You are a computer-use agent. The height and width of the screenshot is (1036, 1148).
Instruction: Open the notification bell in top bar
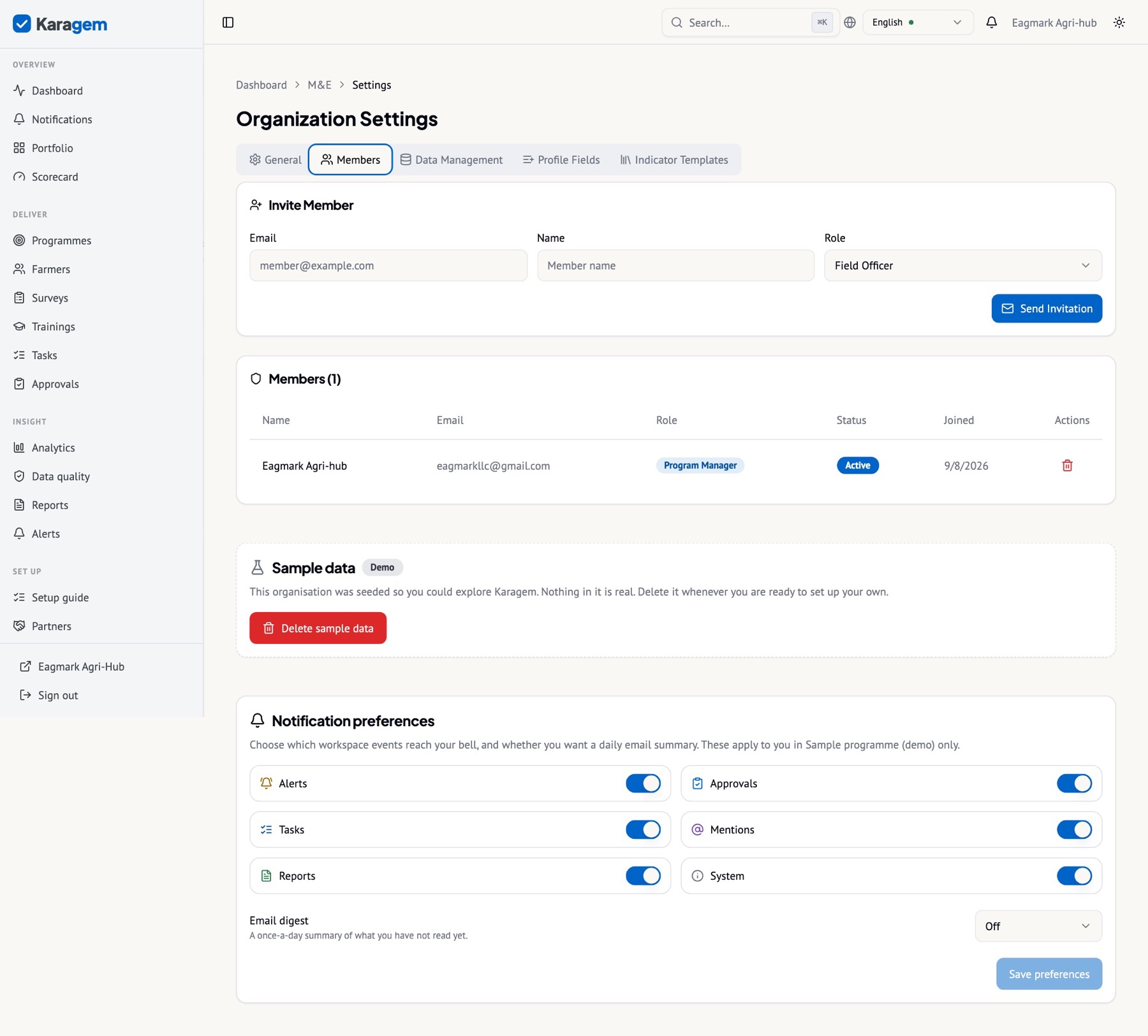click(x=991, y=22)
